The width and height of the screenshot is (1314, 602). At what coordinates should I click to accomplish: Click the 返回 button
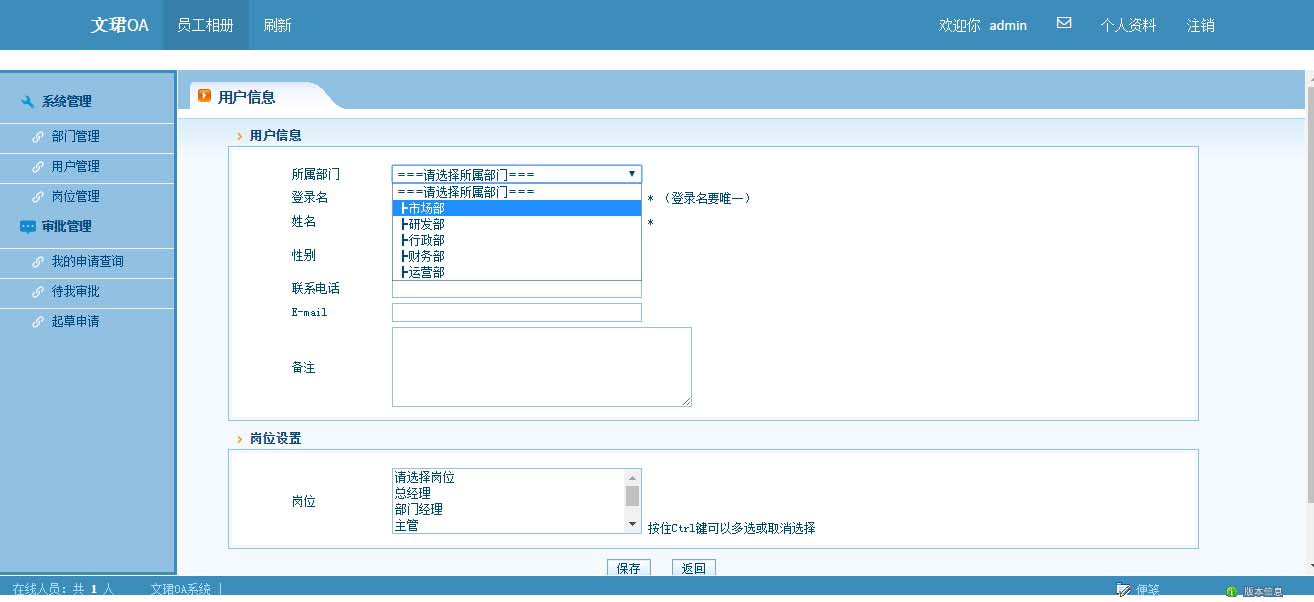click(x=693, y=569)
